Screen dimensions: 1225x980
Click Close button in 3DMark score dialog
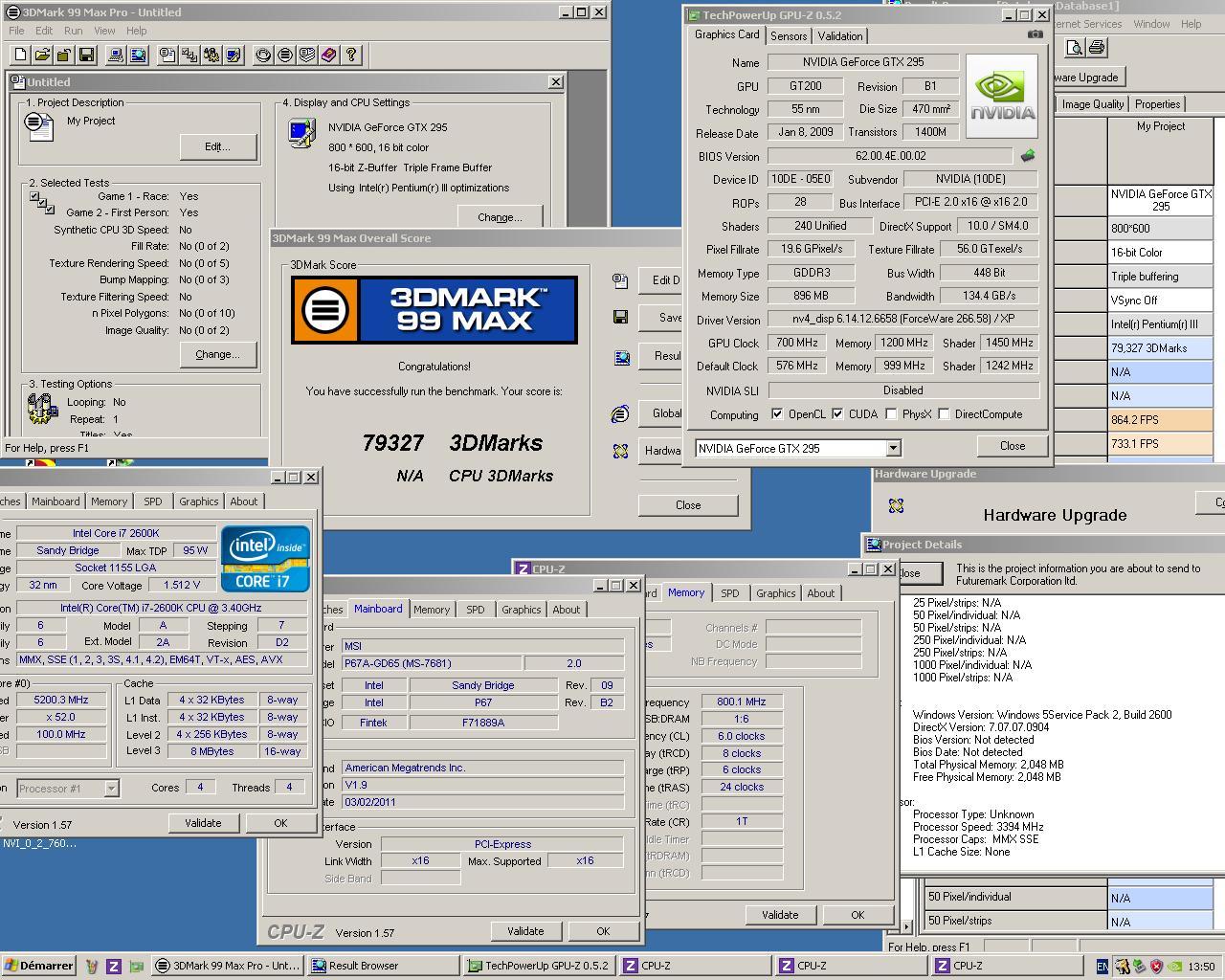coord(688,504)
